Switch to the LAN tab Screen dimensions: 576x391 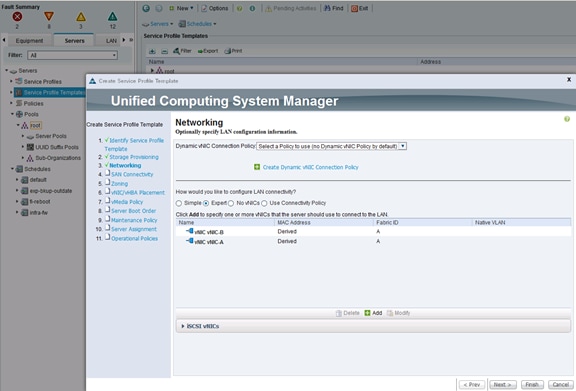coord(111,40)
